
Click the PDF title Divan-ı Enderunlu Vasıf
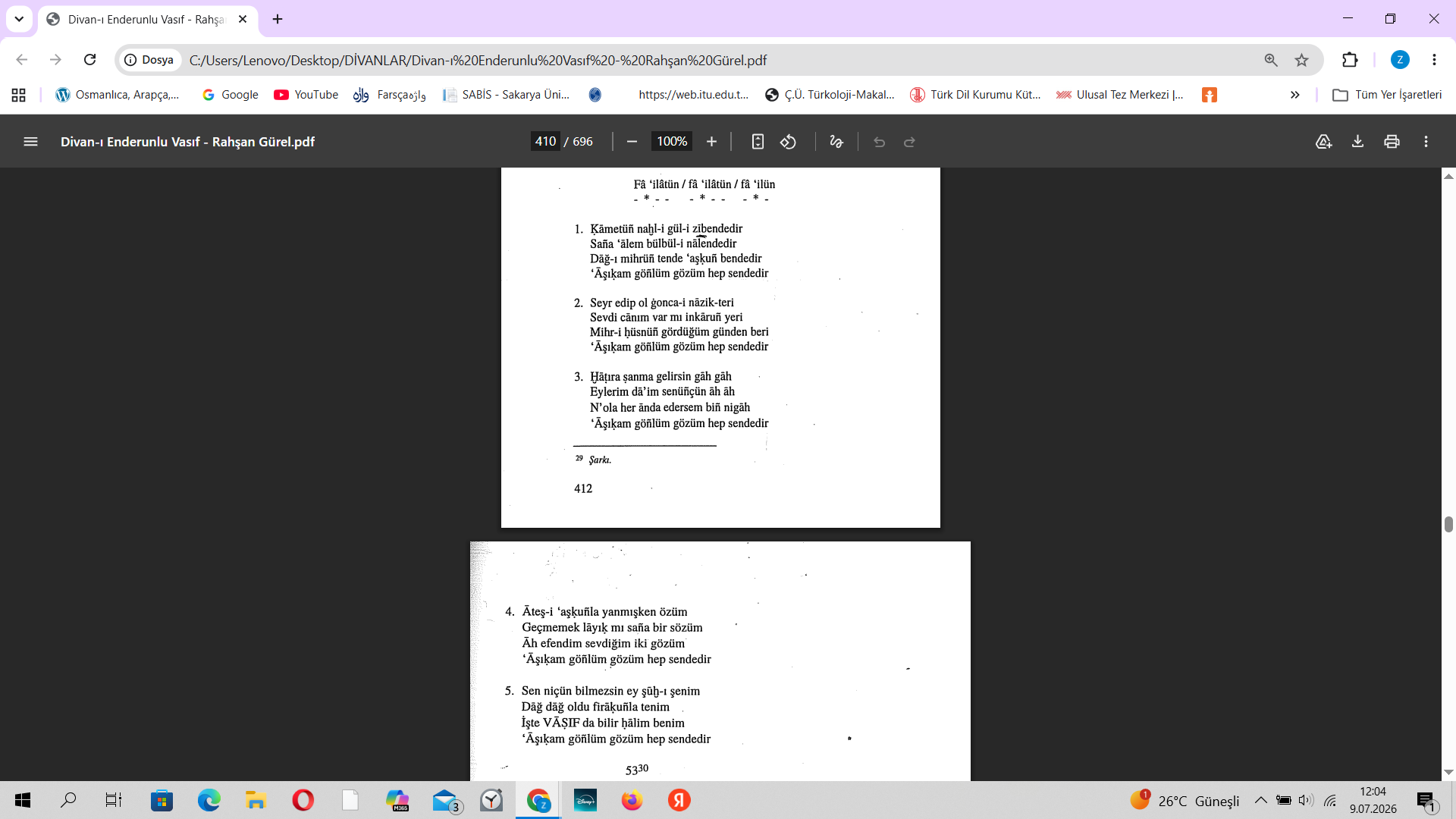(x=187, y=142)
